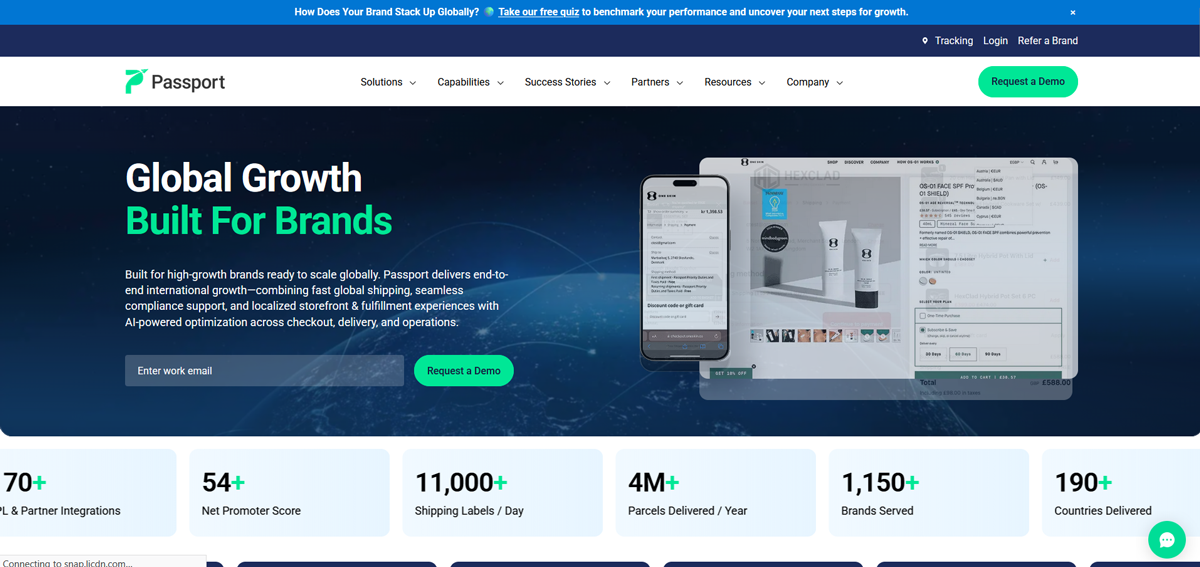Click the 11,000+ Shipping Labels / Day card
The width and height of the screenshot is (1200, 567).
point(502,492)
